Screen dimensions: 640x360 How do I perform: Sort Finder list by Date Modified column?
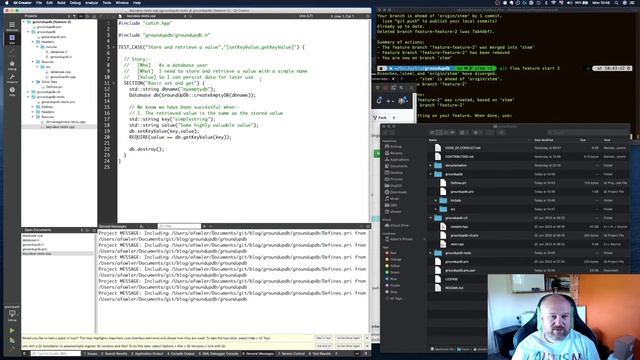pyautogui.click(x=543, y=140)
